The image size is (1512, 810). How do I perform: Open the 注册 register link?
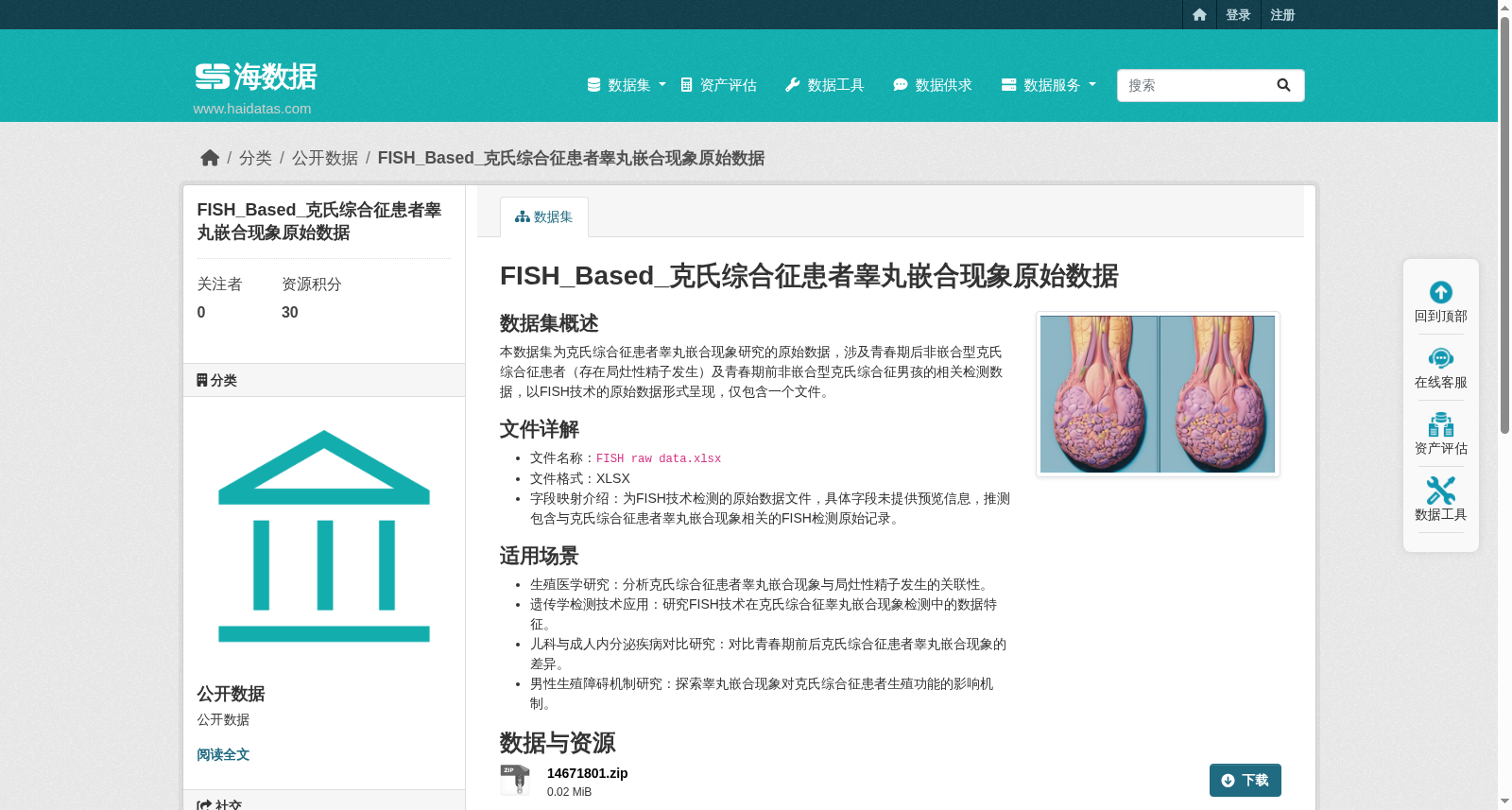[x=1282, y=14]
